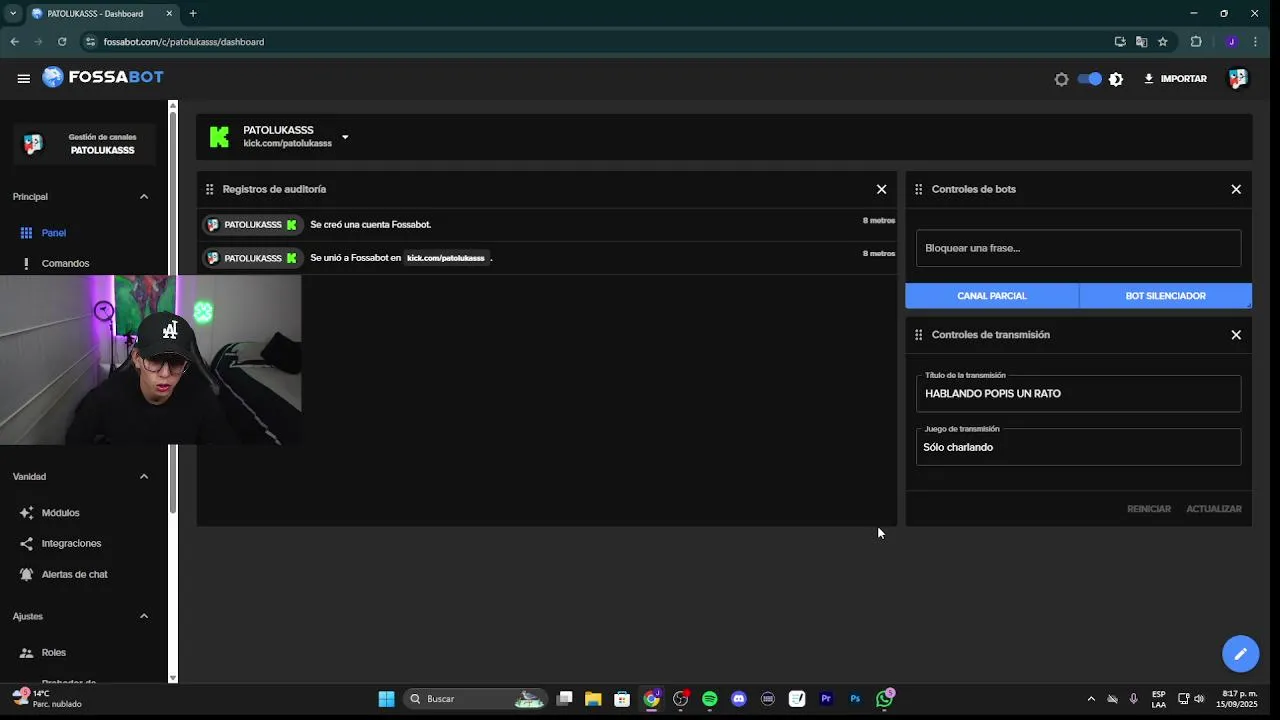This screenshot has height=720, width=1280.
Task: Collapse the Ajustes sidebar section
Action: [144, 617]
